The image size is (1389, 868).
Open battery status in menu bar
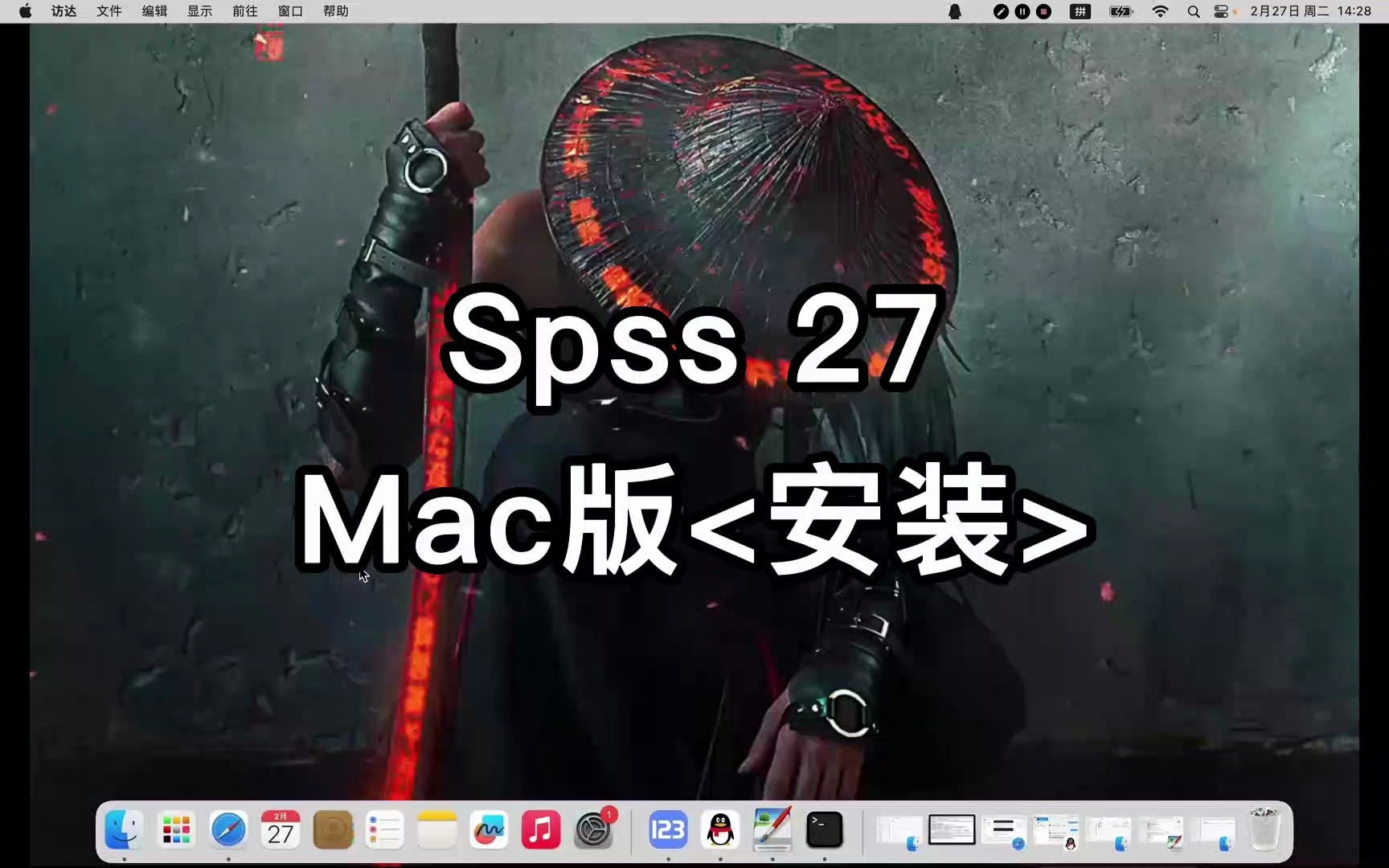[x=1121, y=11]
